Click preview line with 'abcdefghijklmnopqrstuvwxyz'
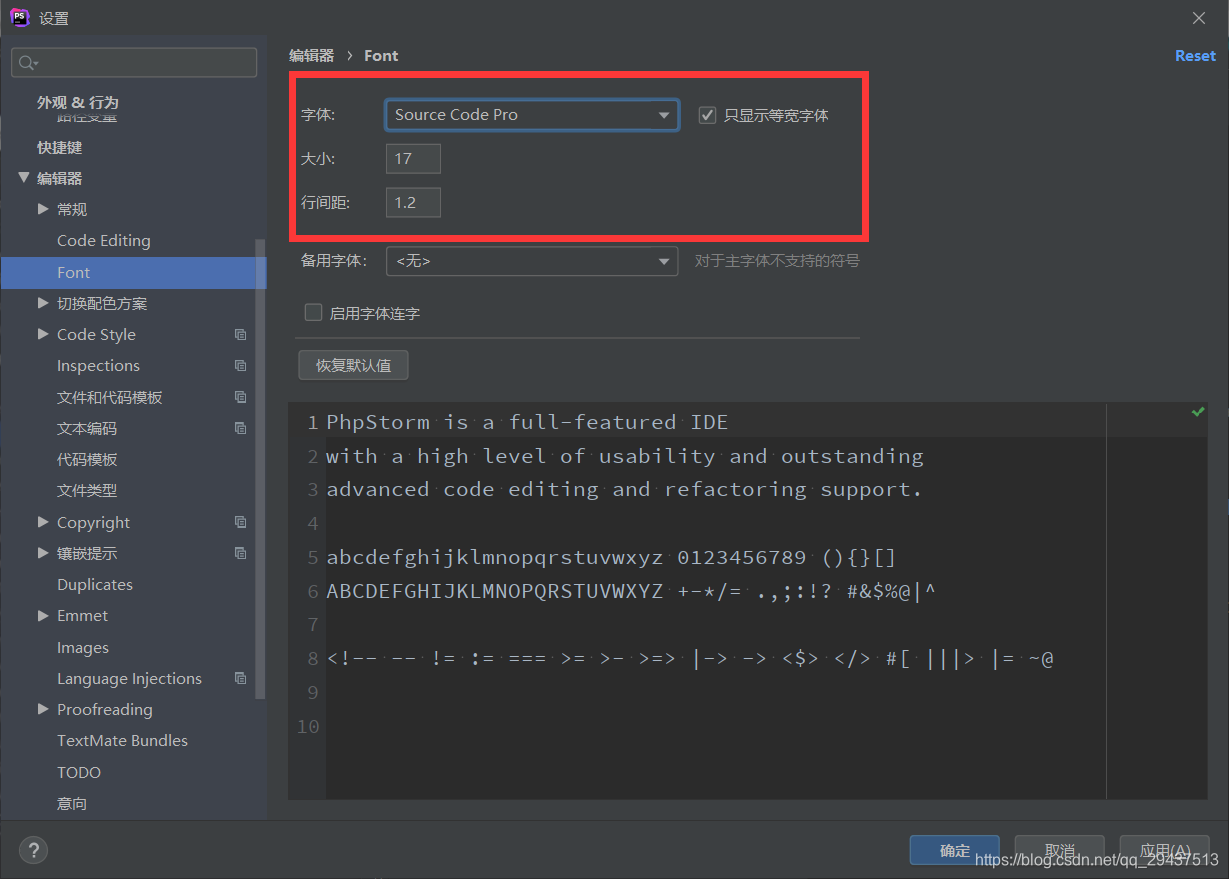Viewport: 1229px width, 879px height. coord(611,557)
